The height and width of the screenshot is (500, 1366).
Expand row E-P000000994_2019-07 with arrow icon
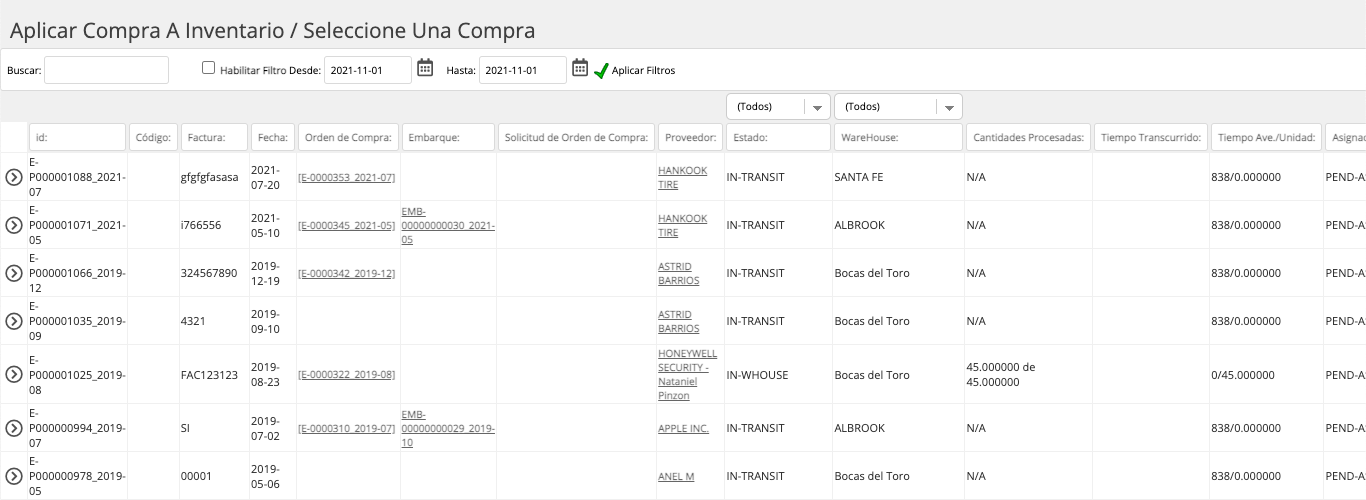pos(14,428)
